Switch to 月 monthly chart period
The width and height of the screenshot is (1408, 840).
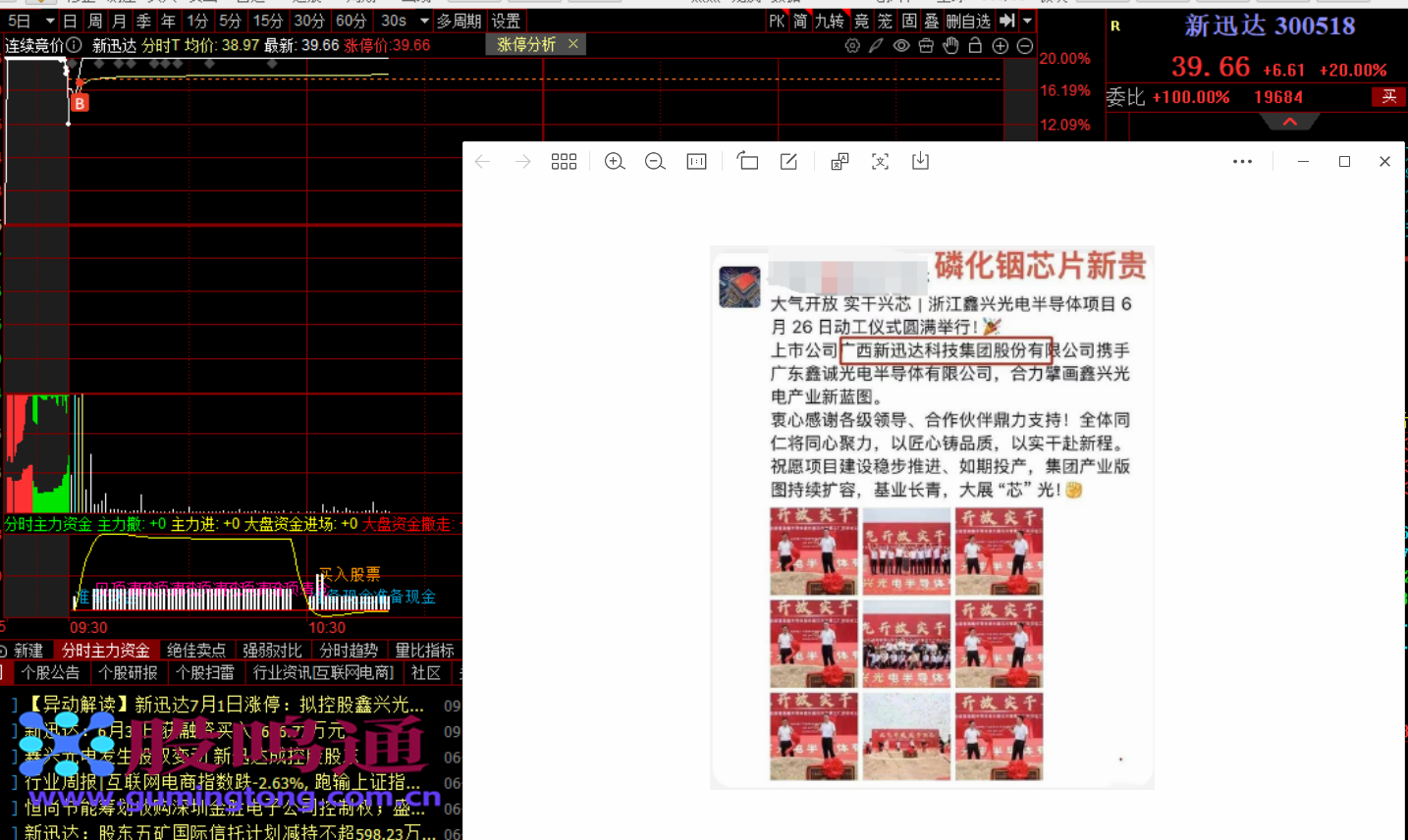119,21
